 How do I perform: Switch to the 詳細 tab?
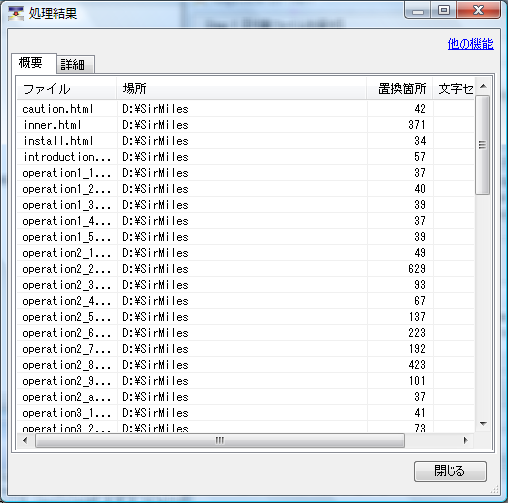click(x=75, y=64)
